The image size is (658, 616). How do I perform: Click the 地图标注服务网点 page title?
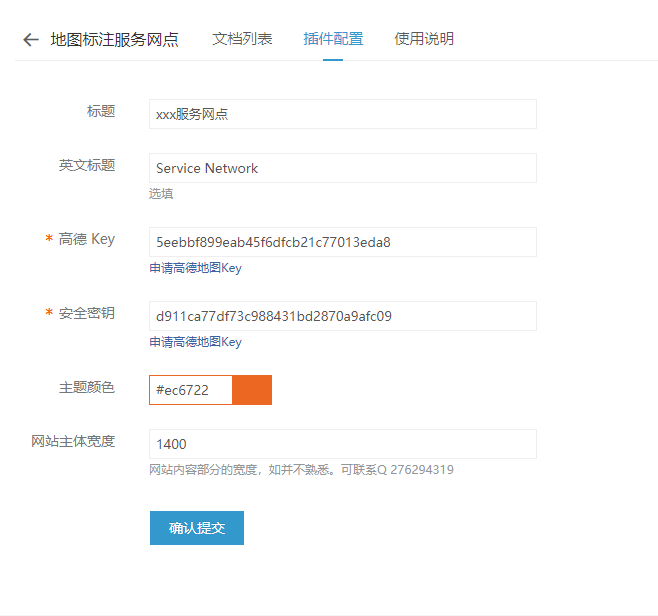coord(115,40)
